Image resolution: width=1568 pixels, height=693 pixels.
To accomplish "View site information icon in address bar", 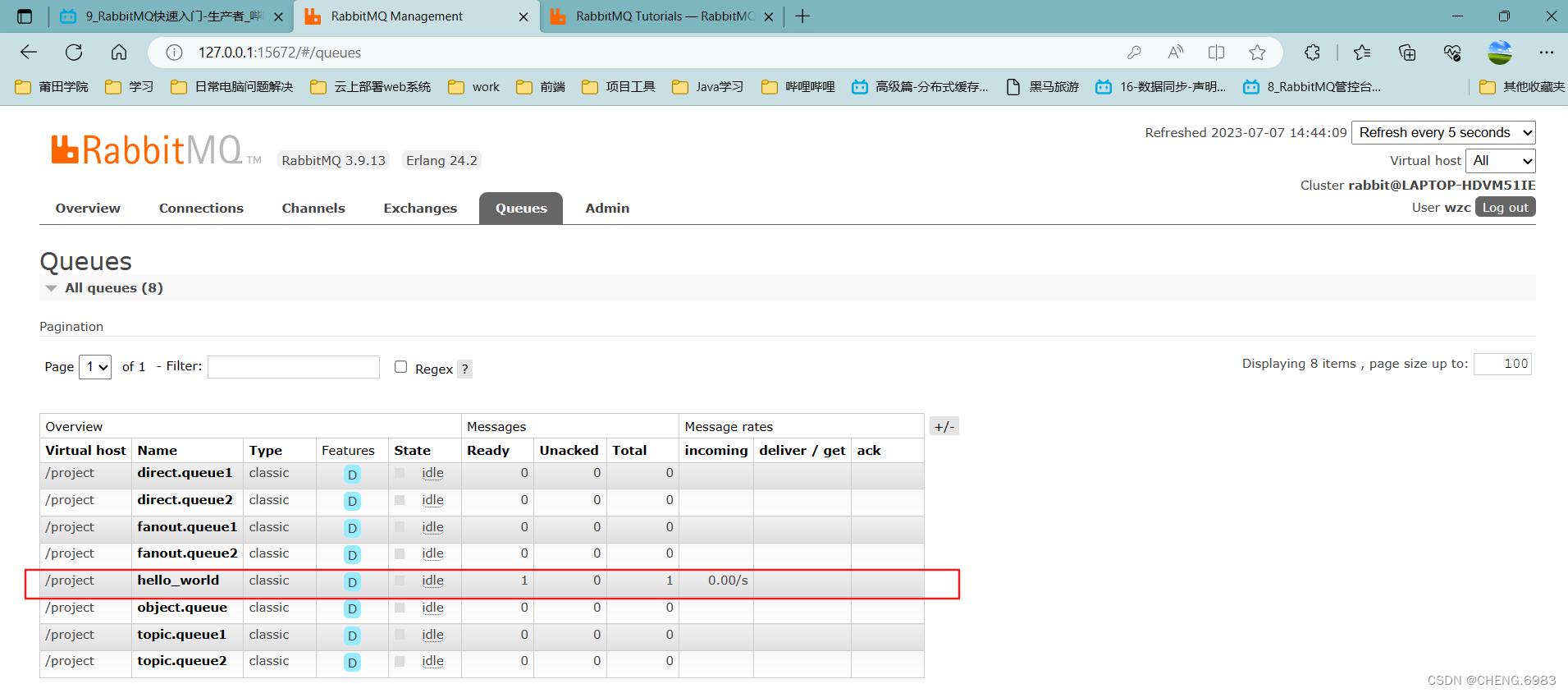I will pos(174,53).
